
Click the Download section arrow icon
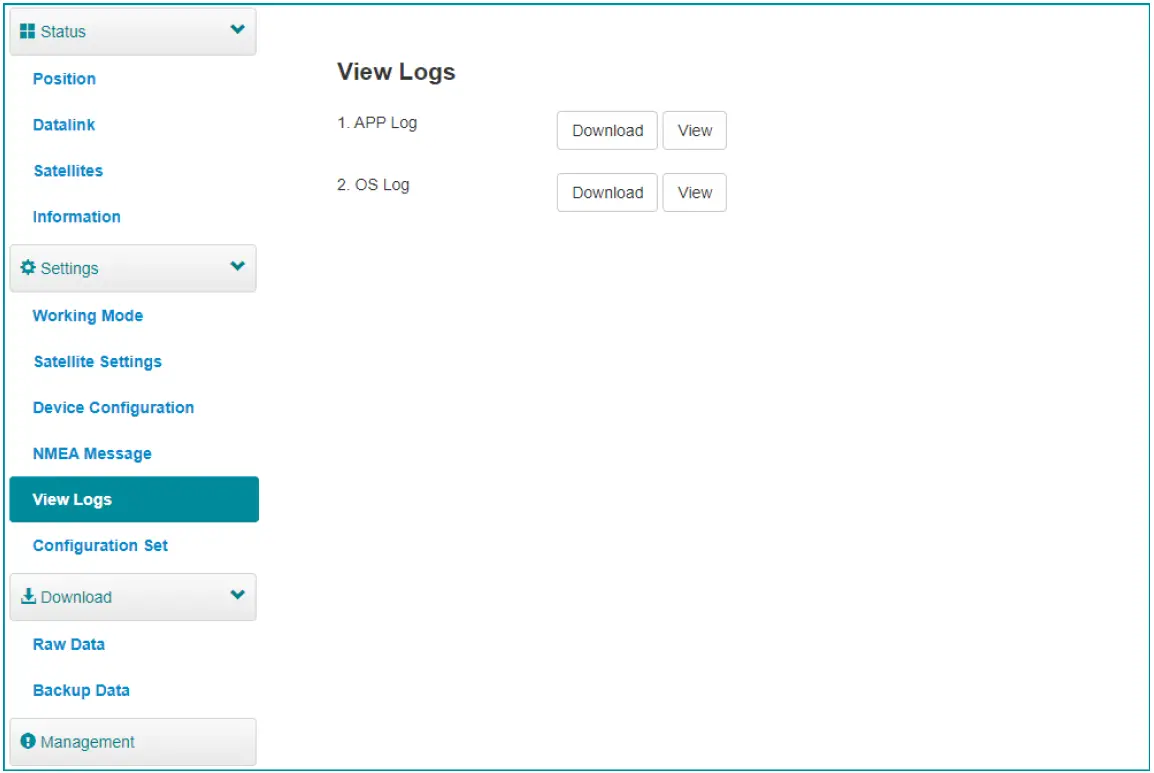(x=28, y=596)
